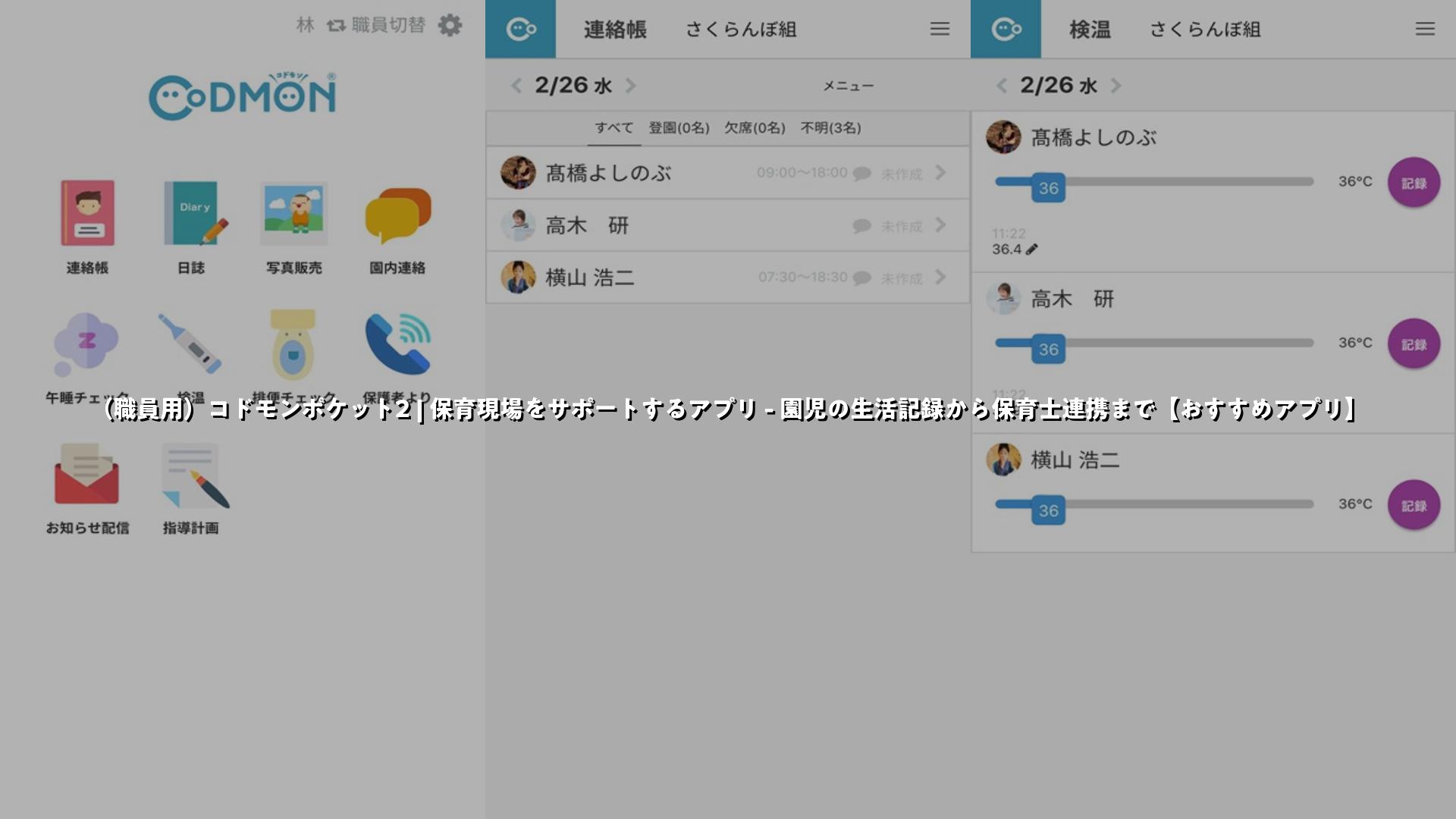The image size is (1456, 819).
Task: Open the 連絡帳 contact book icon
Action: coord(87,213)
